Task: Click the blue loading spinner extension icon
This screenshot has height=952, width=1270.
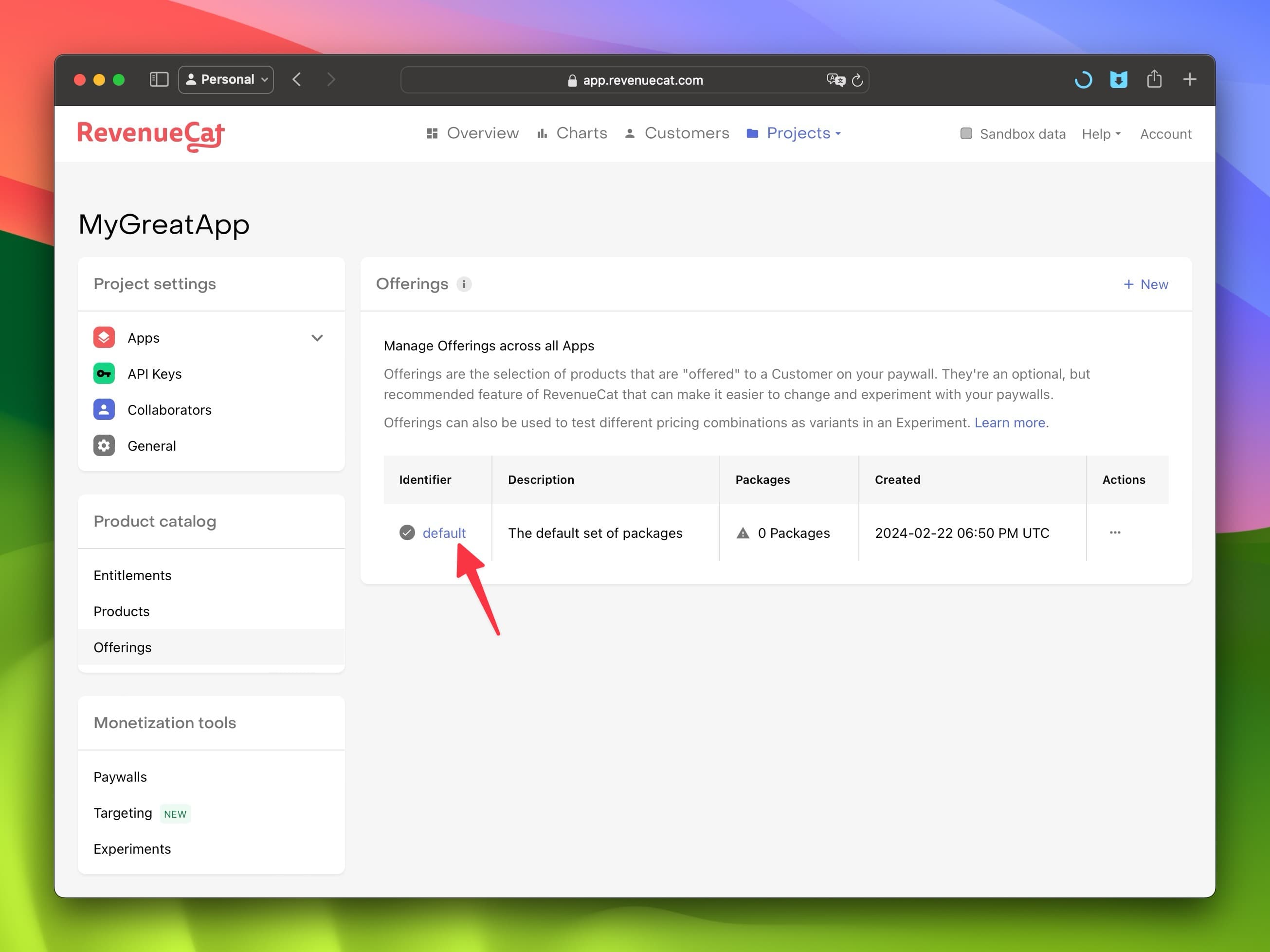Action: click(x=1083, y=79)
